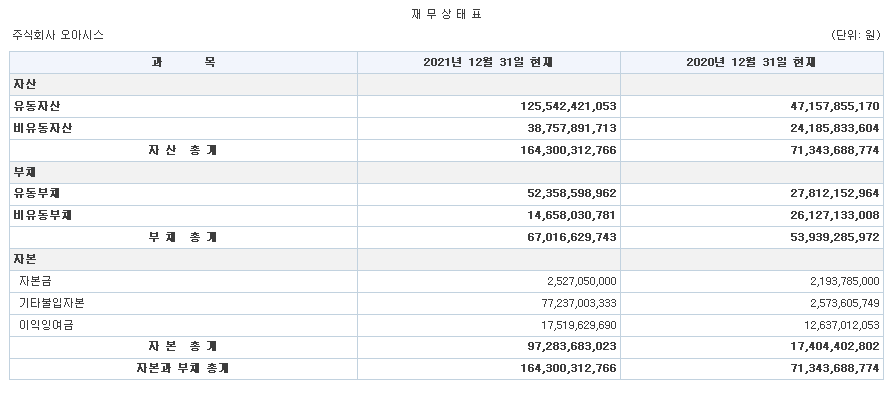The image size is (892, 402).
Task: Click the 유동부채 row label
Action: 37,193
